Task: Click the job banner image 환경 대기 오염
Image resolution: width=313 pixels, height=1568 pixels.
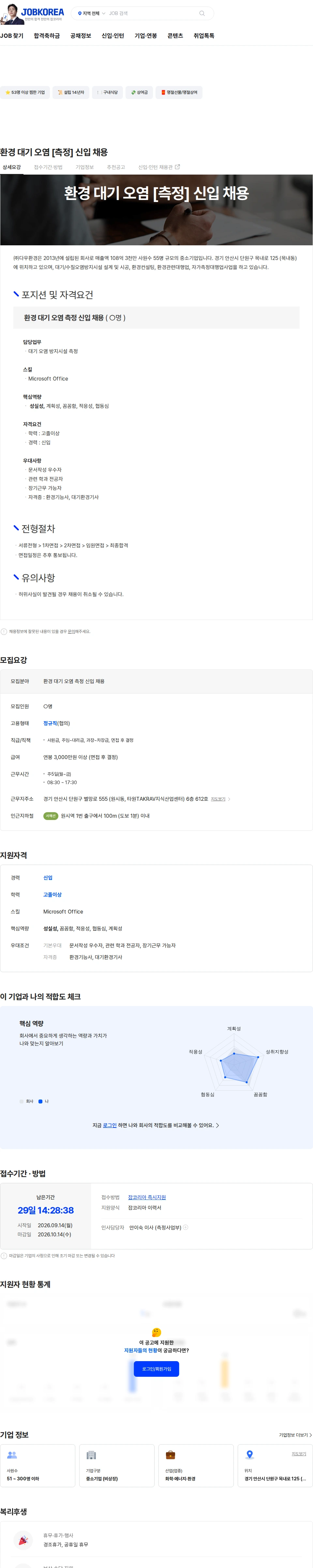Action: click(x=156, y=210)
